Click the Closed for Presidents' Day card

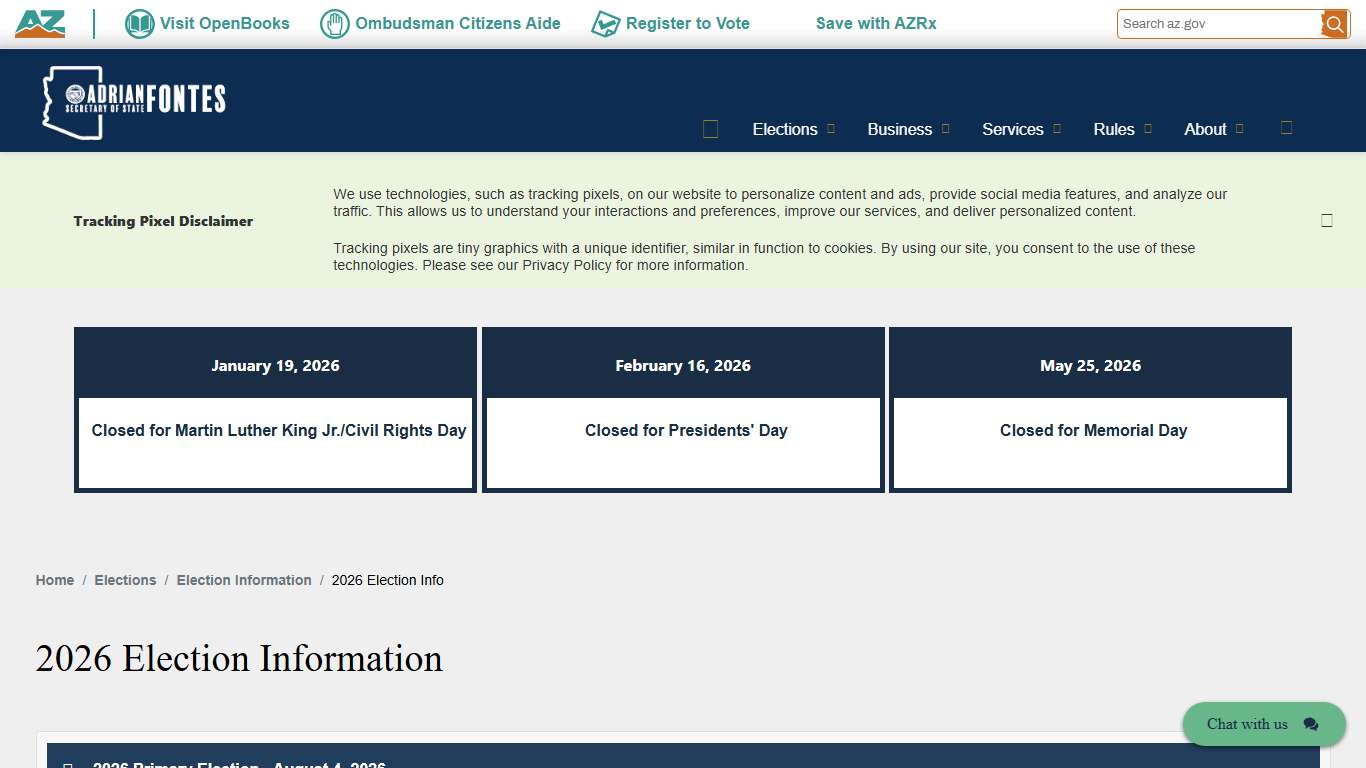[x=683, y=430]
